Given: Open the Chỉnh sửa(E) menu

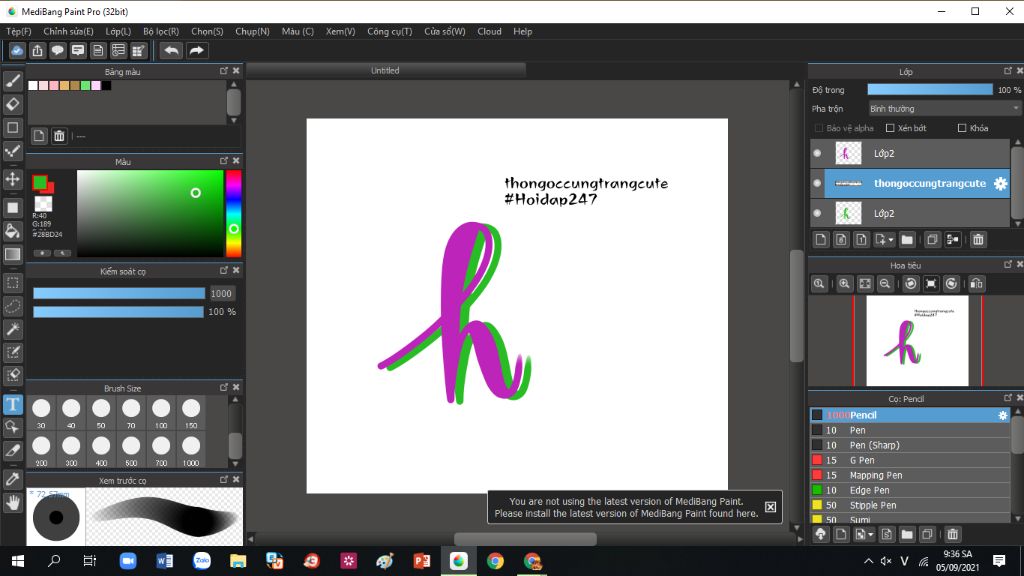Looking at the screenshot, I should [x=68, y=31].
